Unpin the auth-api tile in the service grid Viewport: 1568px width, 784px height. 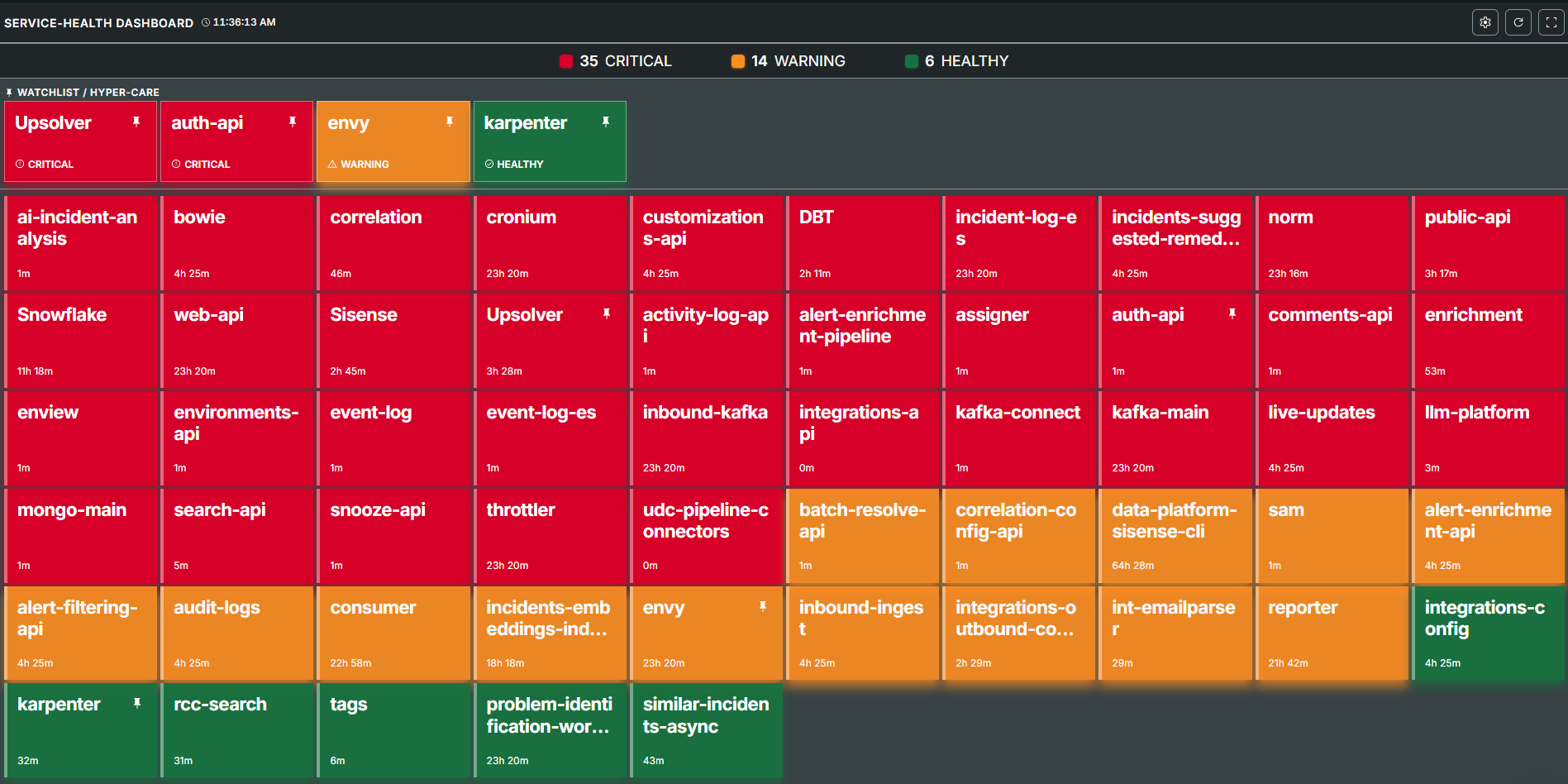[1232, 313]
